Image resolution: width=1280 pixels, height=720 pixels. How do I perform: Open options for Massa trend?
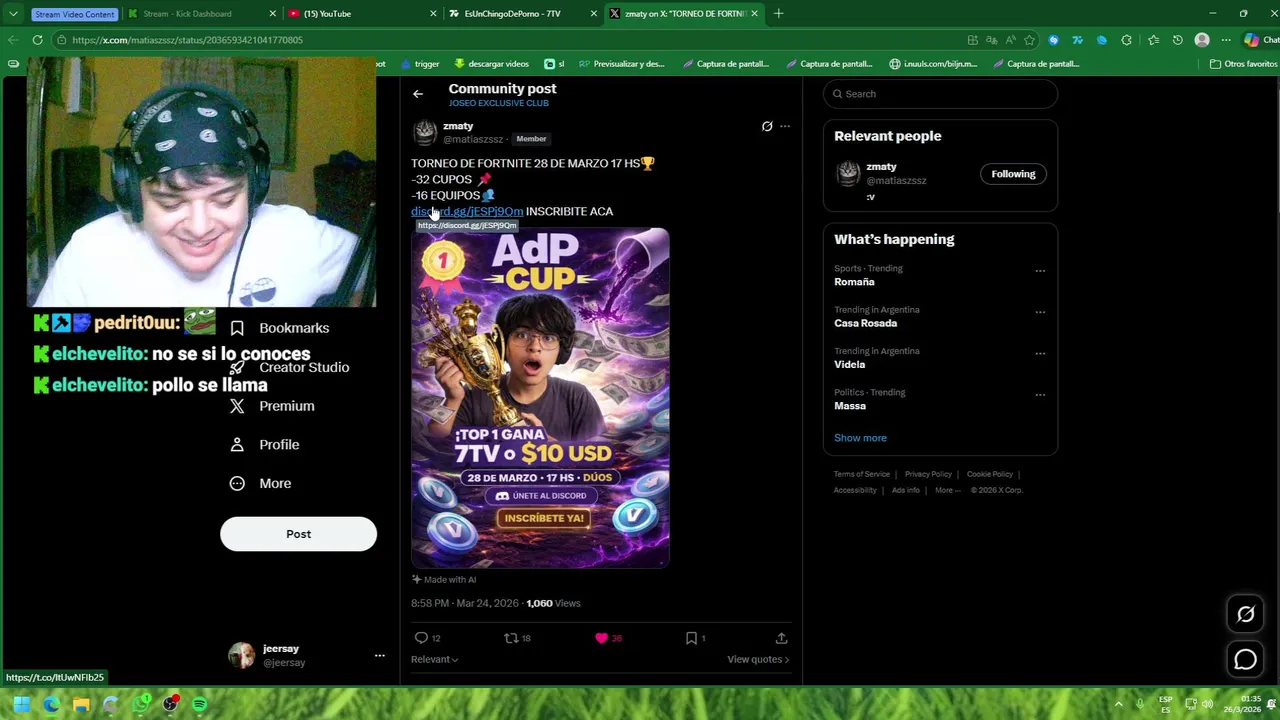(x=1040, y=395)
